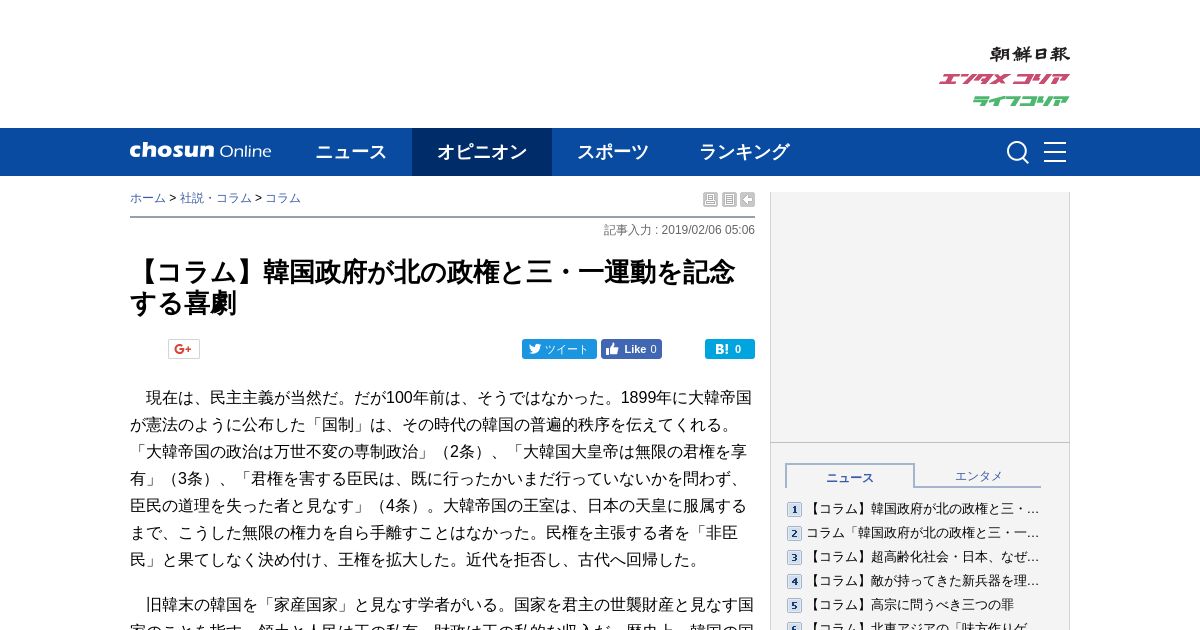Open the search magnifier icon
This screenshot has width=1200, height=630.
pos(1017,152)
